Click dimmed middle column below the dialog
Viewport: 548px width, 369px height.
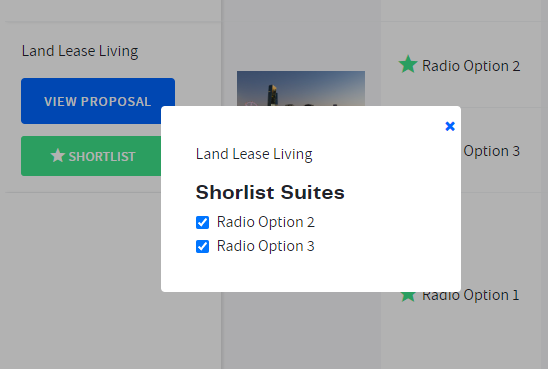point(301,330)
